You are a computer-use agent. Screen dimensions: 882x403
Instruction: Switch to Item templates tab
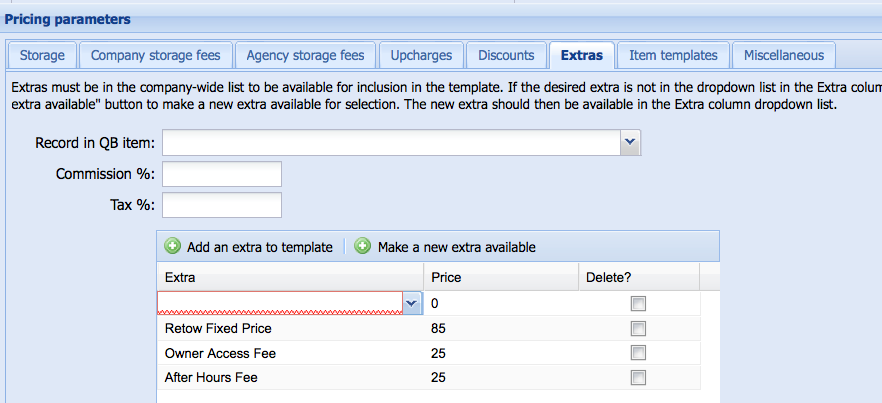pyautogui.click(x=673, y=56)
